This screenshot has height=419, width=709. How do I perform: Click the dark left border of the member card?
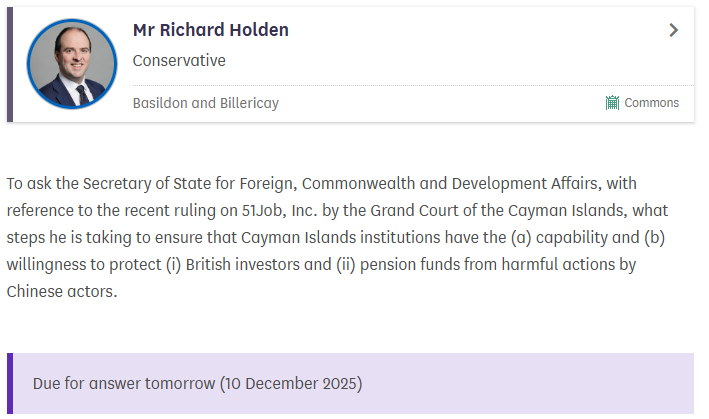coord(10,64)
